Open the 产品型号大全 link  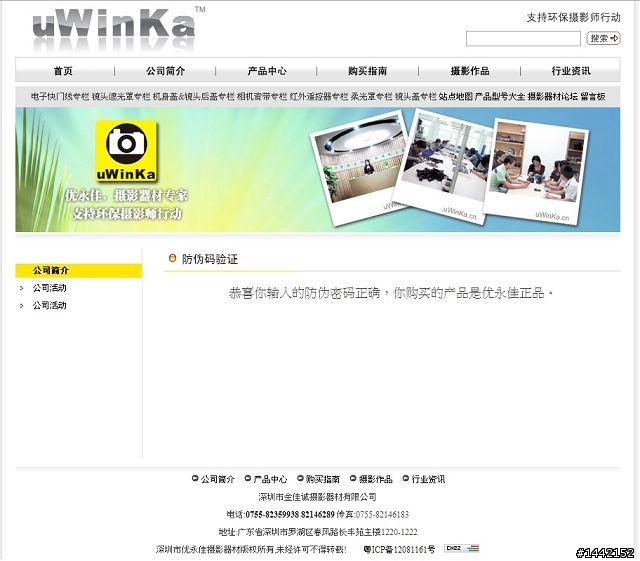point(500,96)
